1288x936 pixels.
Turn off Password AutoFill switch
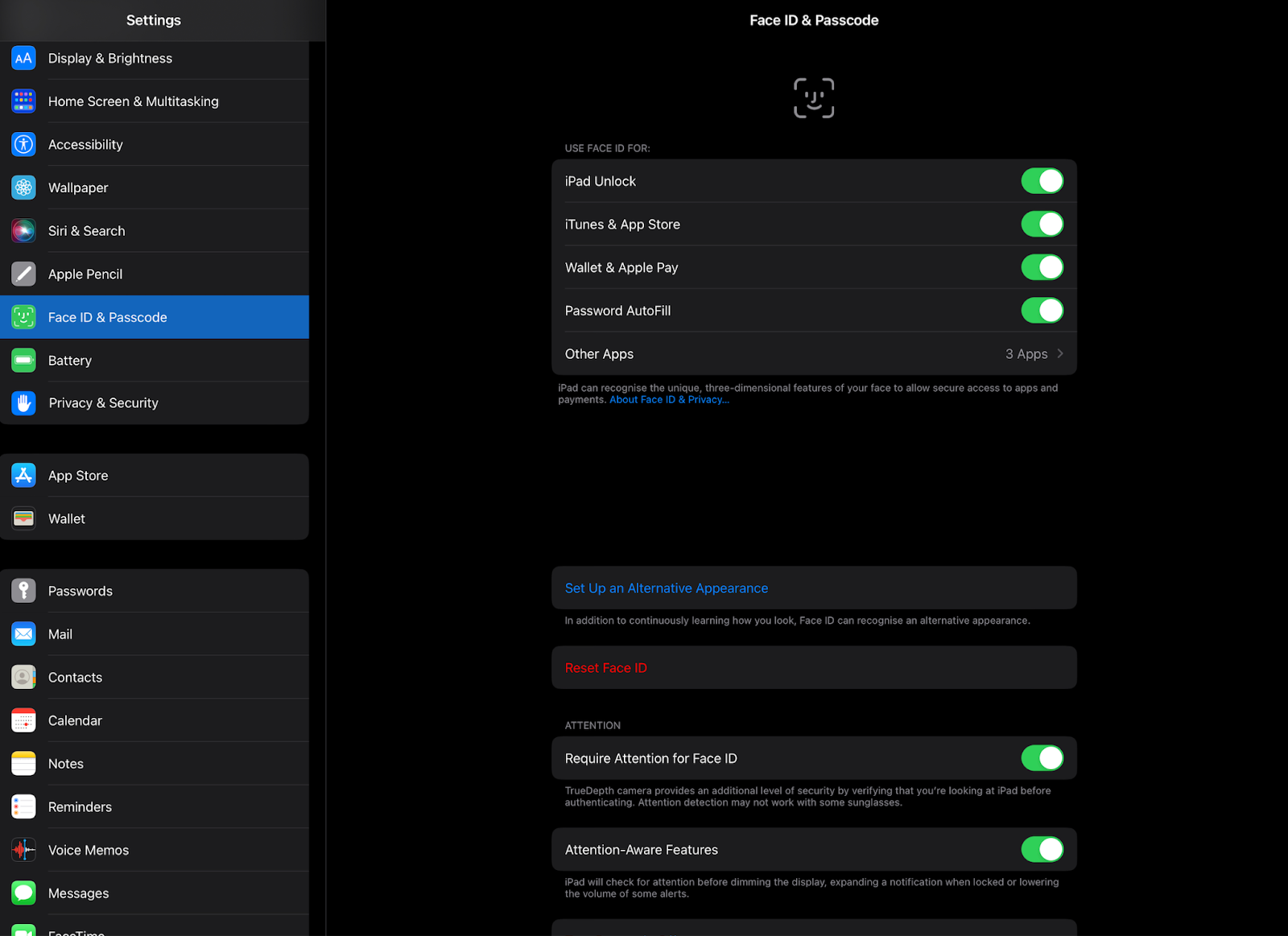coord(1042,311)
